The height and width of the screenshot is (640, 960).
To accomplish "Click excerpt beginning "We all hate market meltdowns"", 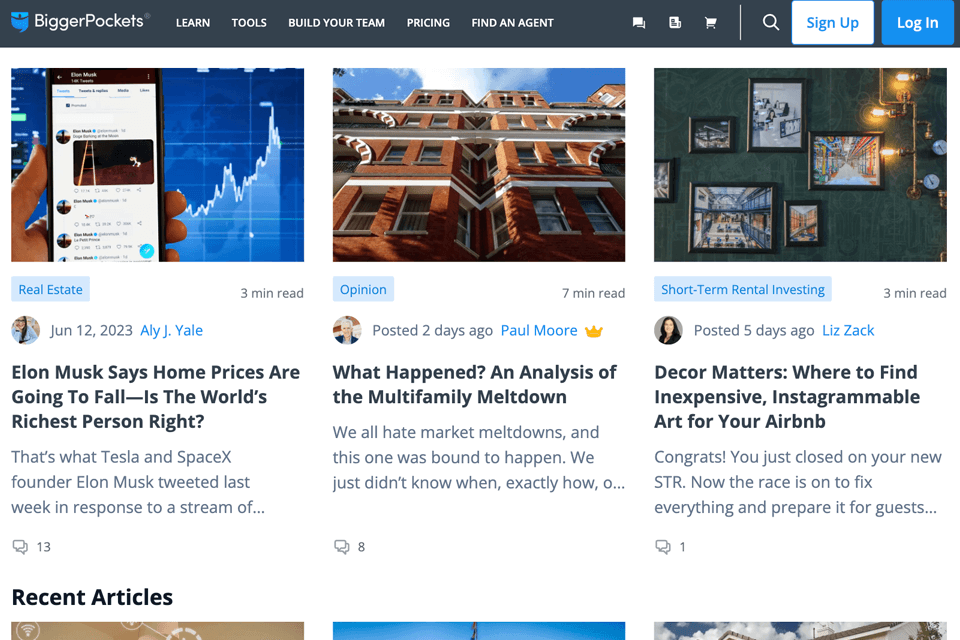I will point(479,457).
